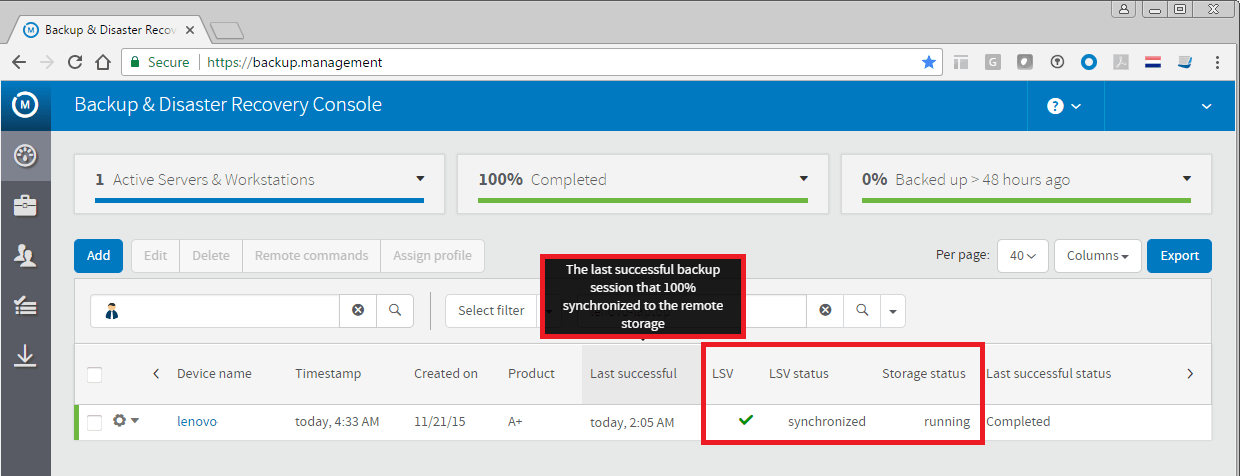Sort by the LSV status column
1240x476 pixels.
click(799, 373)
